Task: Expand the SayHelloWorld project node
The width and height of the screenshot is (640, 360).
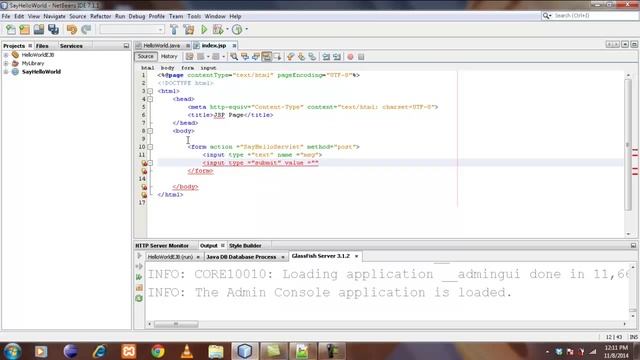Action: [6, 72]
